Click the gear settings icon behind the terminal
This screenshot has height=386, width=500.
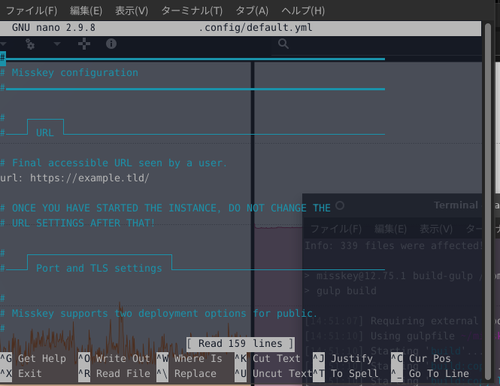(30, 44)
